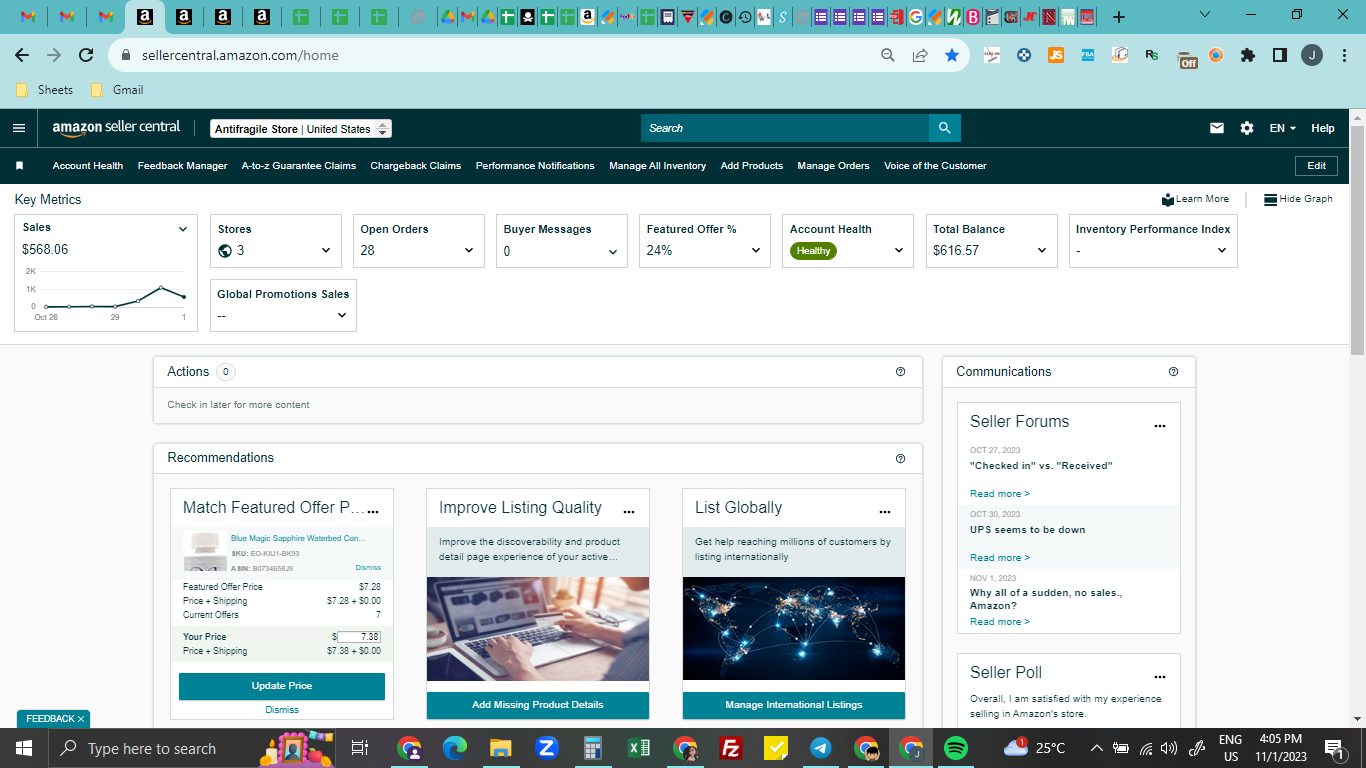Expand the Total Balance dropdown
The image size is (1366, 768).
pos(1042,251)
